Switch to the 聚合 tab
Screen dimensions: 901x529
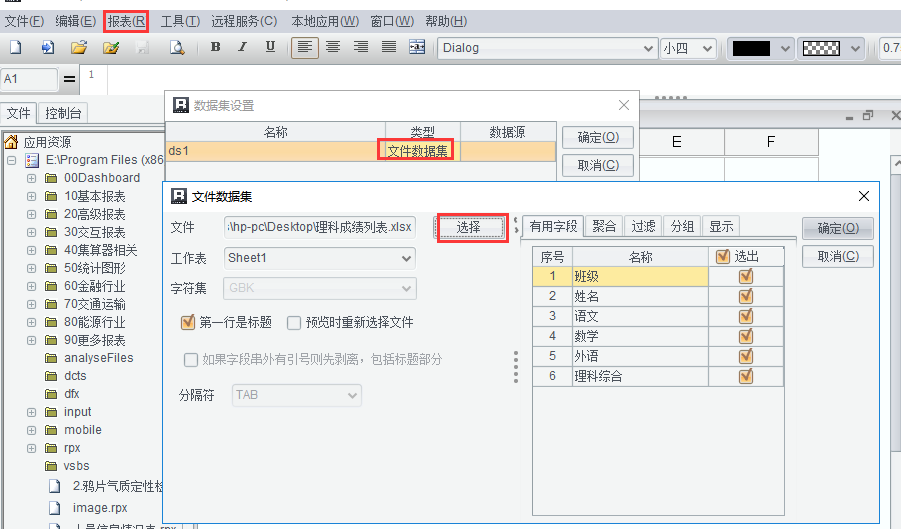point(604,226)
